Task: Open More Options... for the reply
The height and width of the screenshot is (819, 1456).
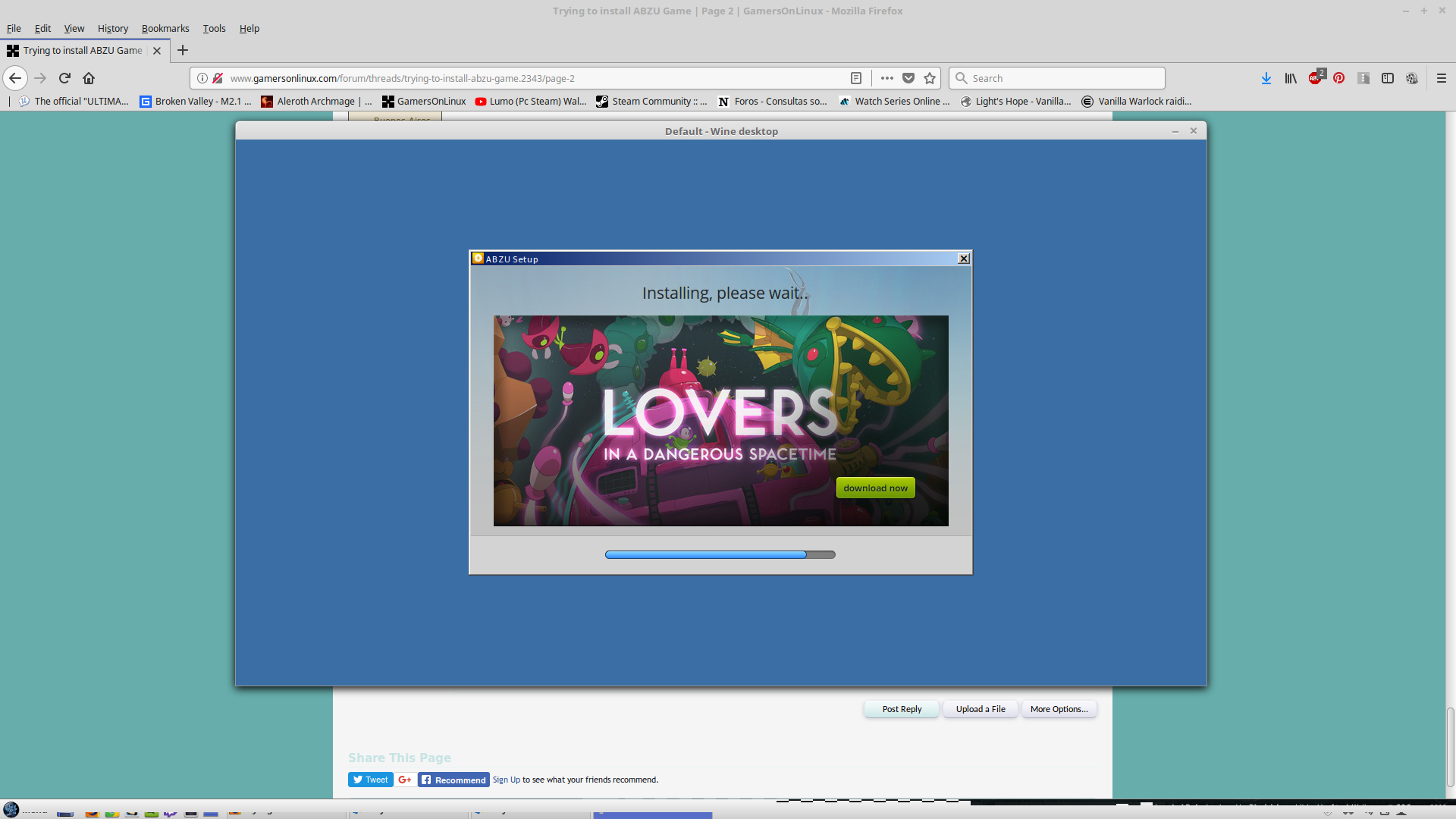Action: [1059, 709]
